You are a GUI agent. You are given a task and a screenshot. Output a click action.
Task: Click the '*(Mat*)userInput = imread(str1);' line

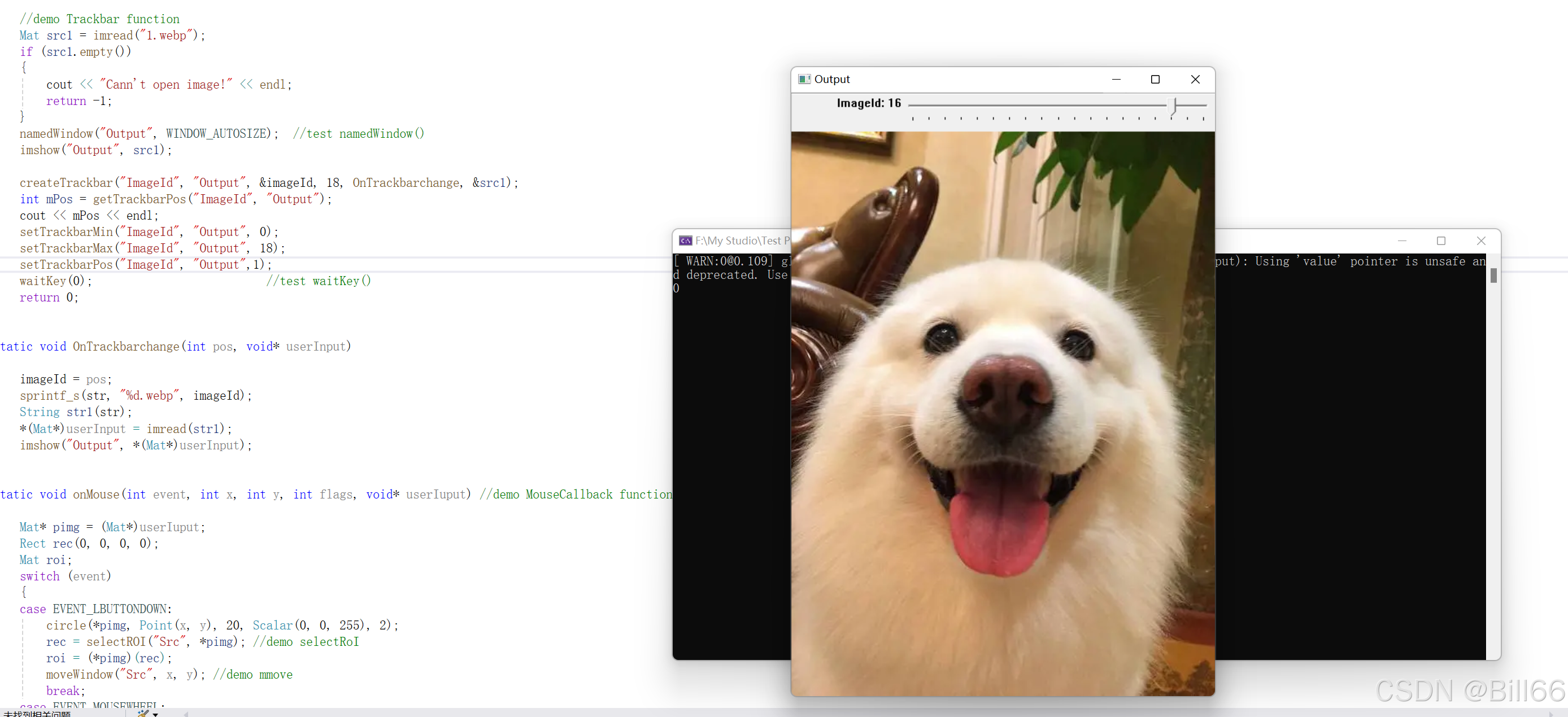coord(126,429)
